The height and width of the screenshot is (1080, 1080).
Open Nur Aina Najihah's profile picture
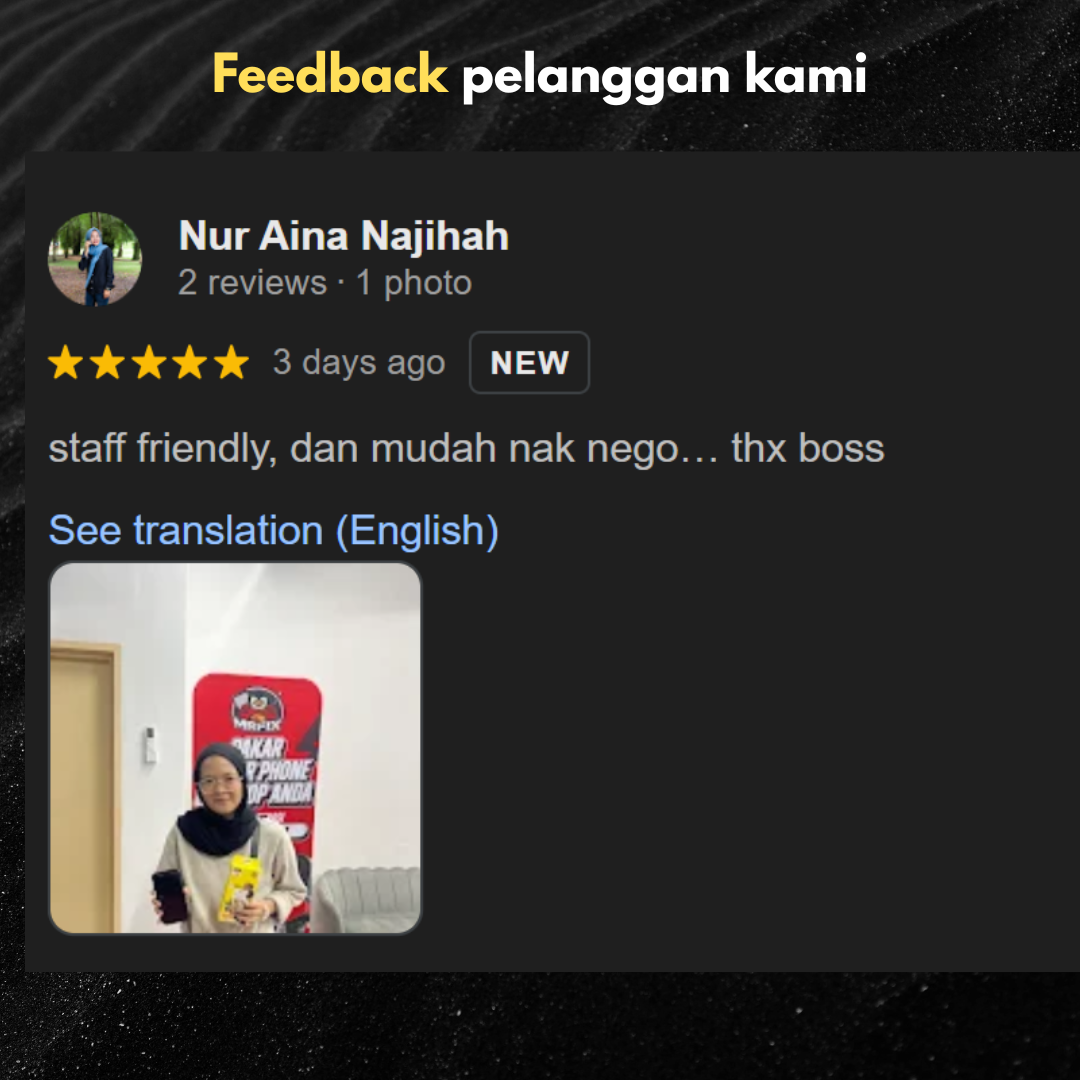(x=94, y=259)
